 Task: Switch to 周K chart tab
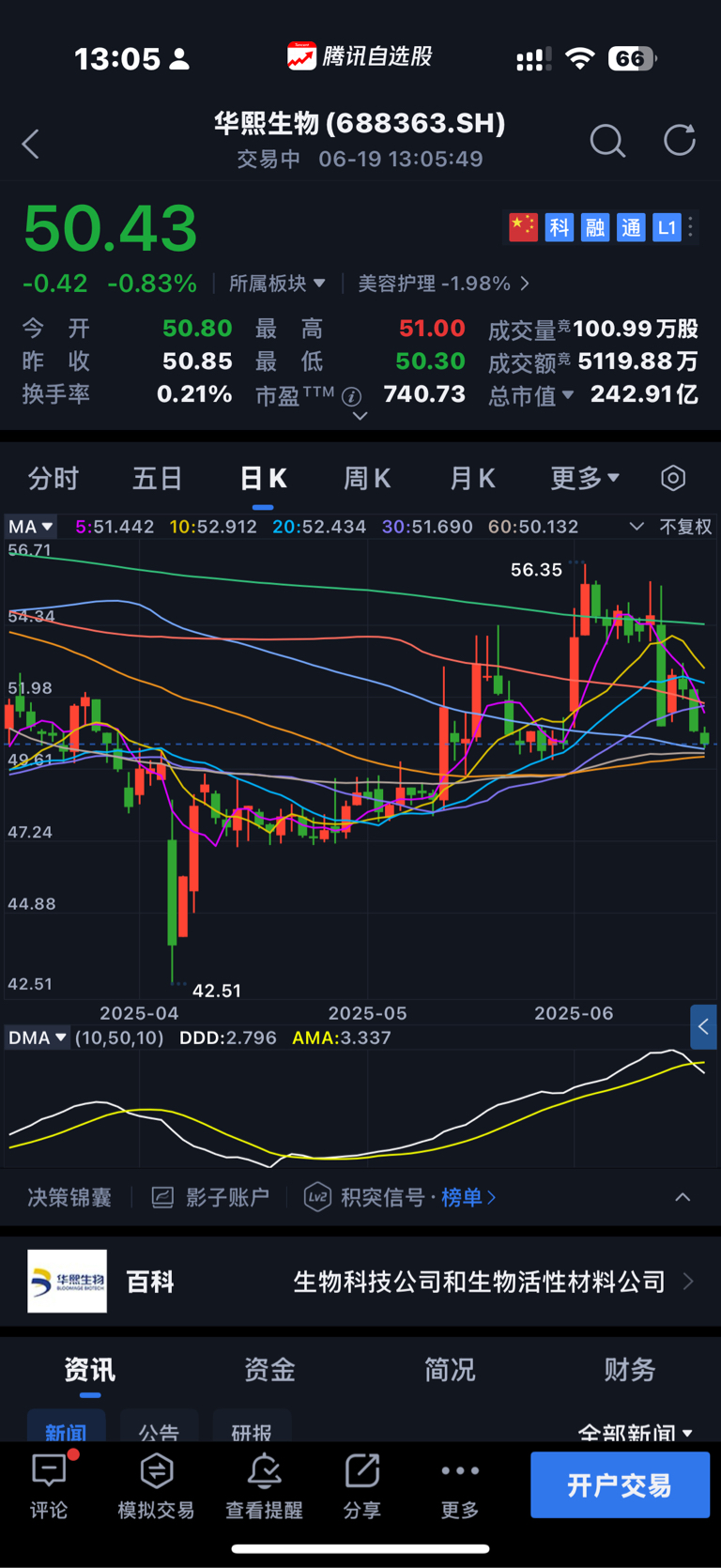pos(367,478)
